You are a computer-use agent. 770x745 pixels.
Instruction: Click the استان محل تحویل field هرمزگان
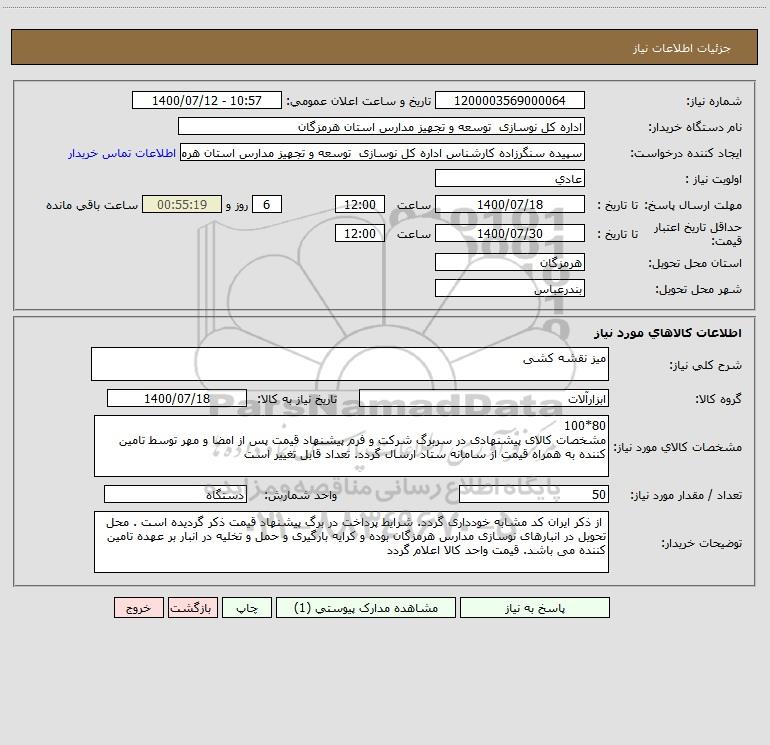point(510,262)
